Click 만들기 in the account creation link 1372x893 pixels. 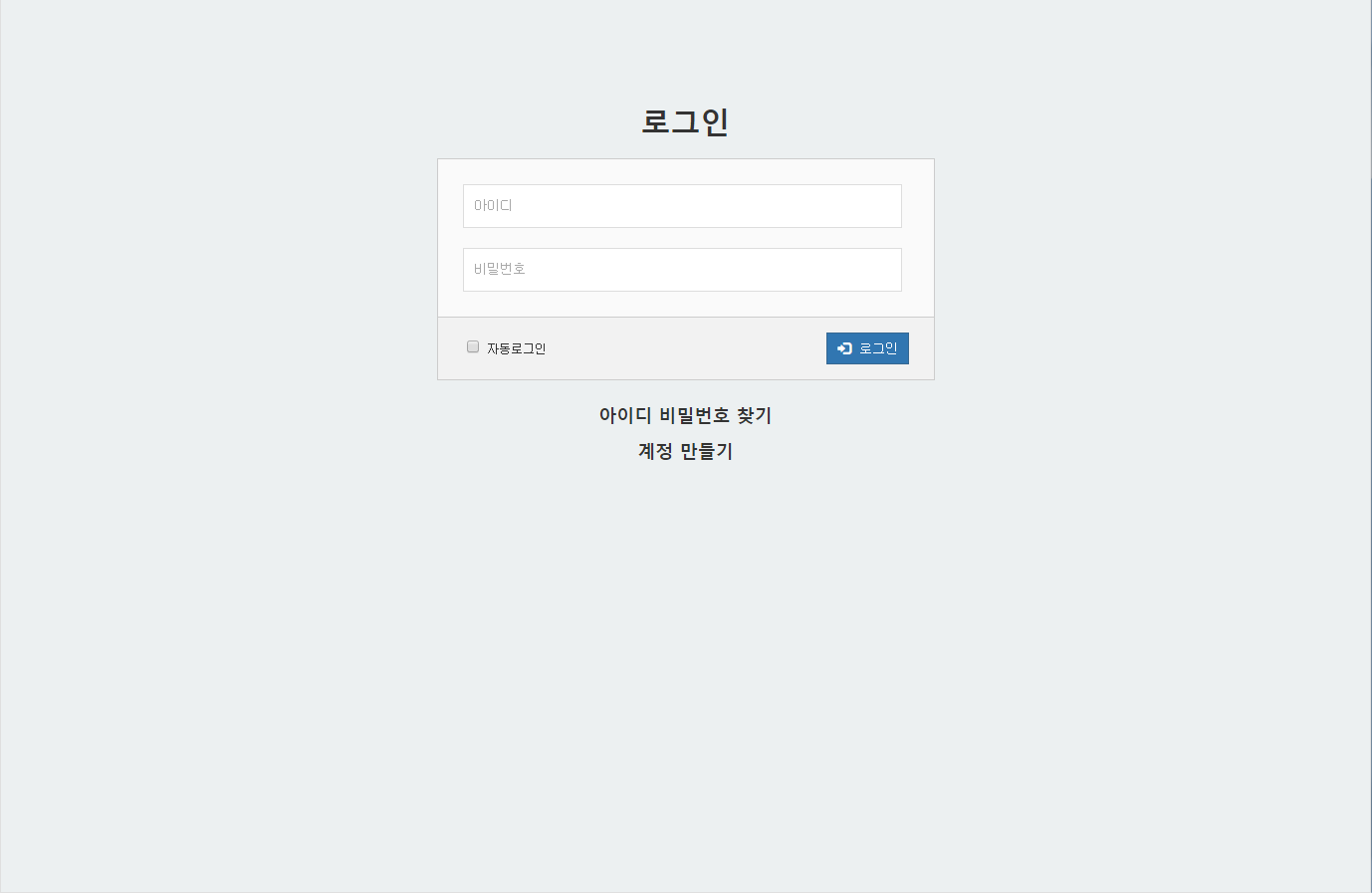(x=707, y=451)
